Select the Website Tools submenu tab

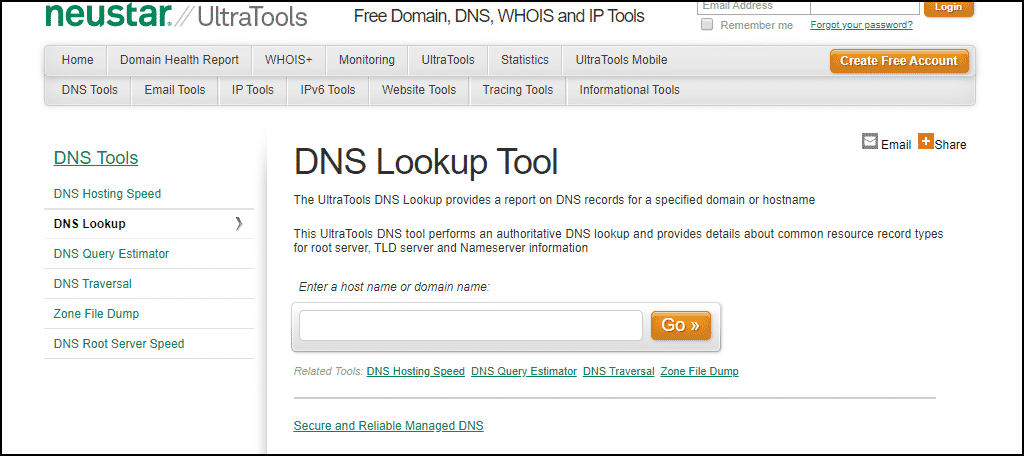(x=419, y=90)
